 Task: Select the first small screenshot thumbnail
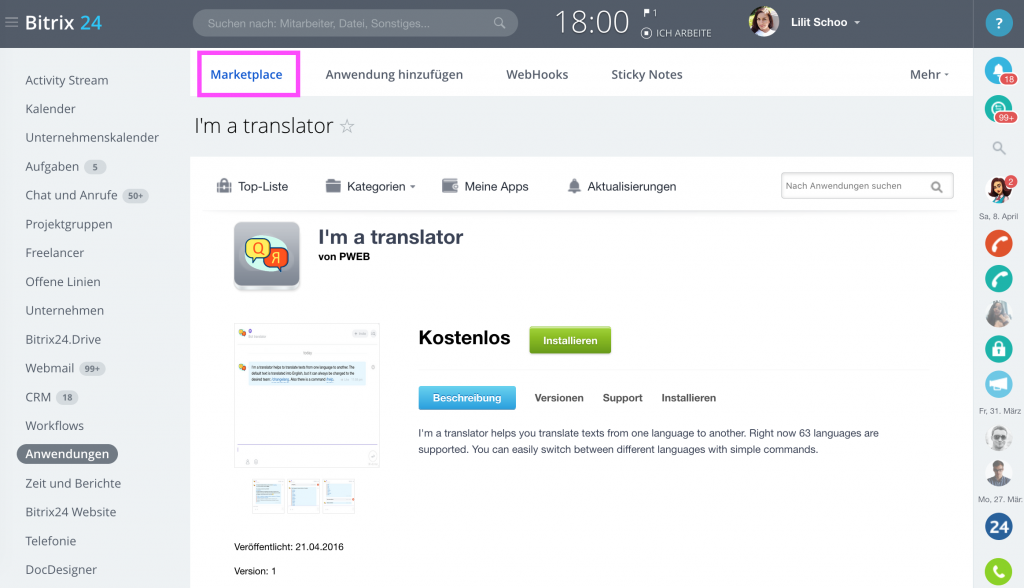(x=268, y=496)
